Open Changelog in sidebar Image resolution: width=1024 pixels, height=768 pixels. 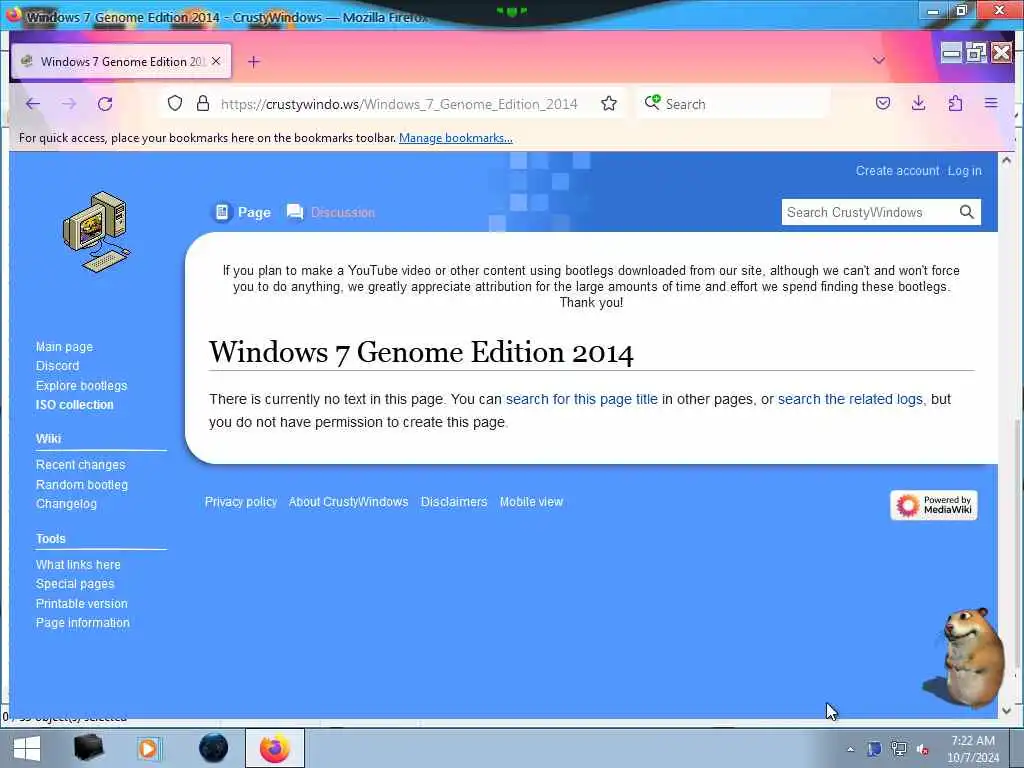coord(66,504)
